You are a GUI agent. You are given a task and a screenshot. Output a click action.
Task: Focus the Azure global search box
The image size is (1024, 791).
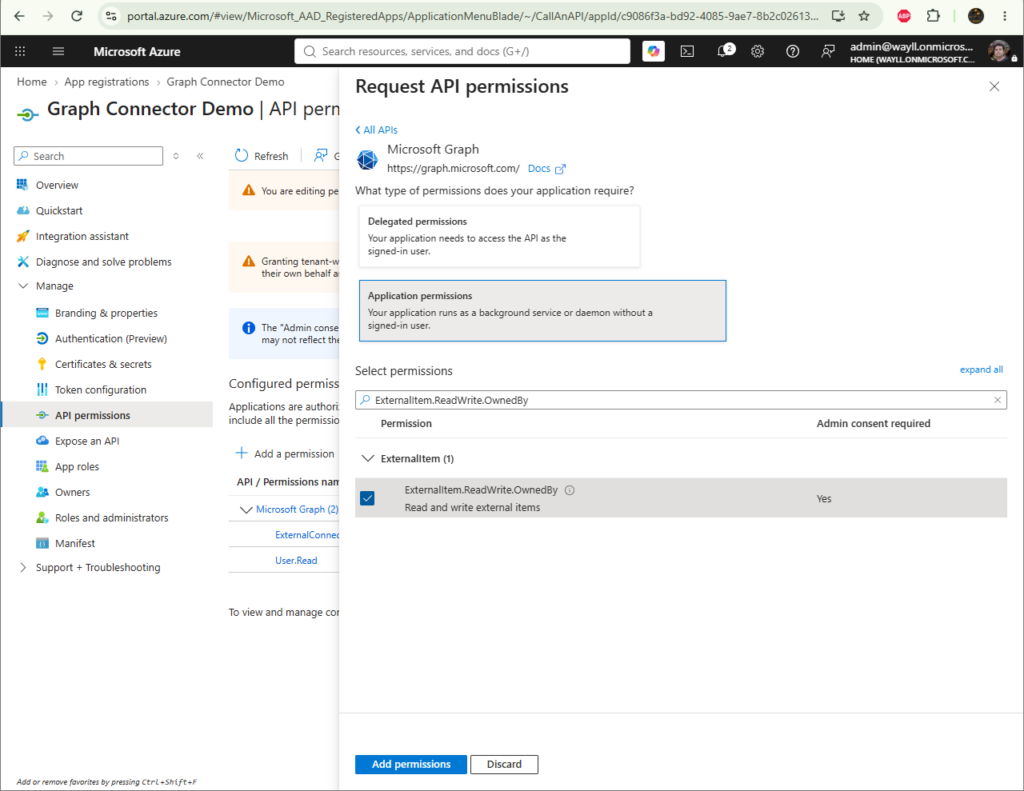point(462,51)
